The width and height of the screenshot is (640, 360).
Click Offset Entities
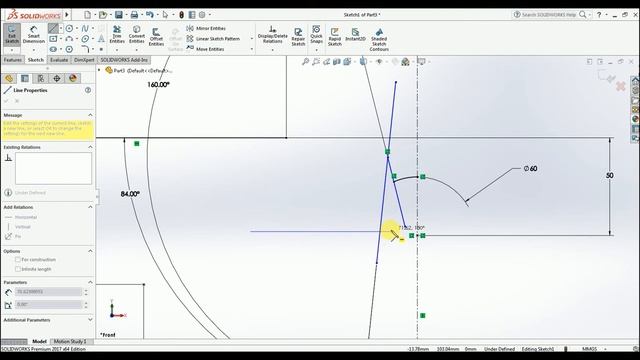[156, 37]
